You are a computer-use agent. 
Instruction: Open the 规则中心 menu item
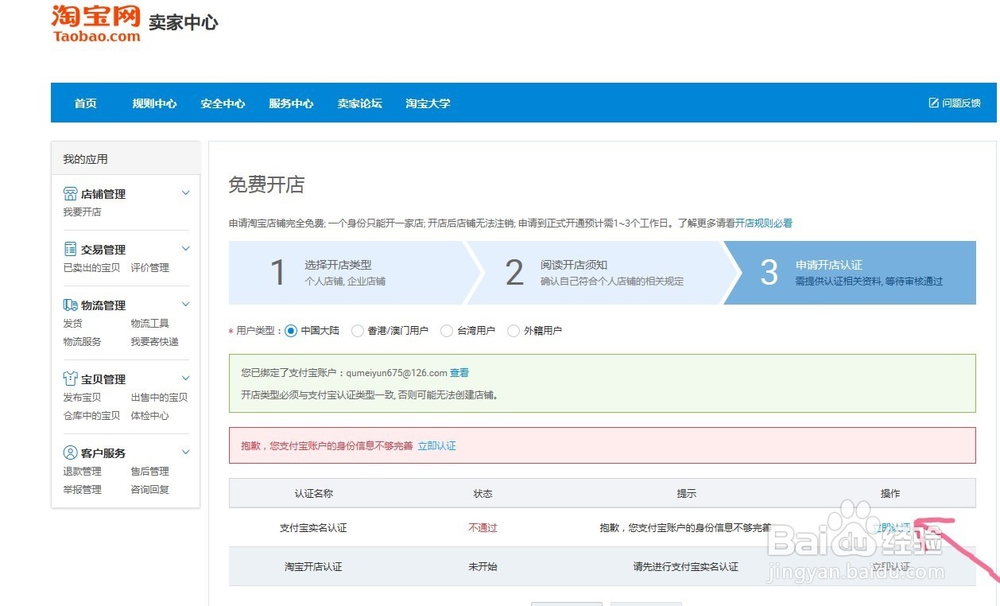point(155,103)
